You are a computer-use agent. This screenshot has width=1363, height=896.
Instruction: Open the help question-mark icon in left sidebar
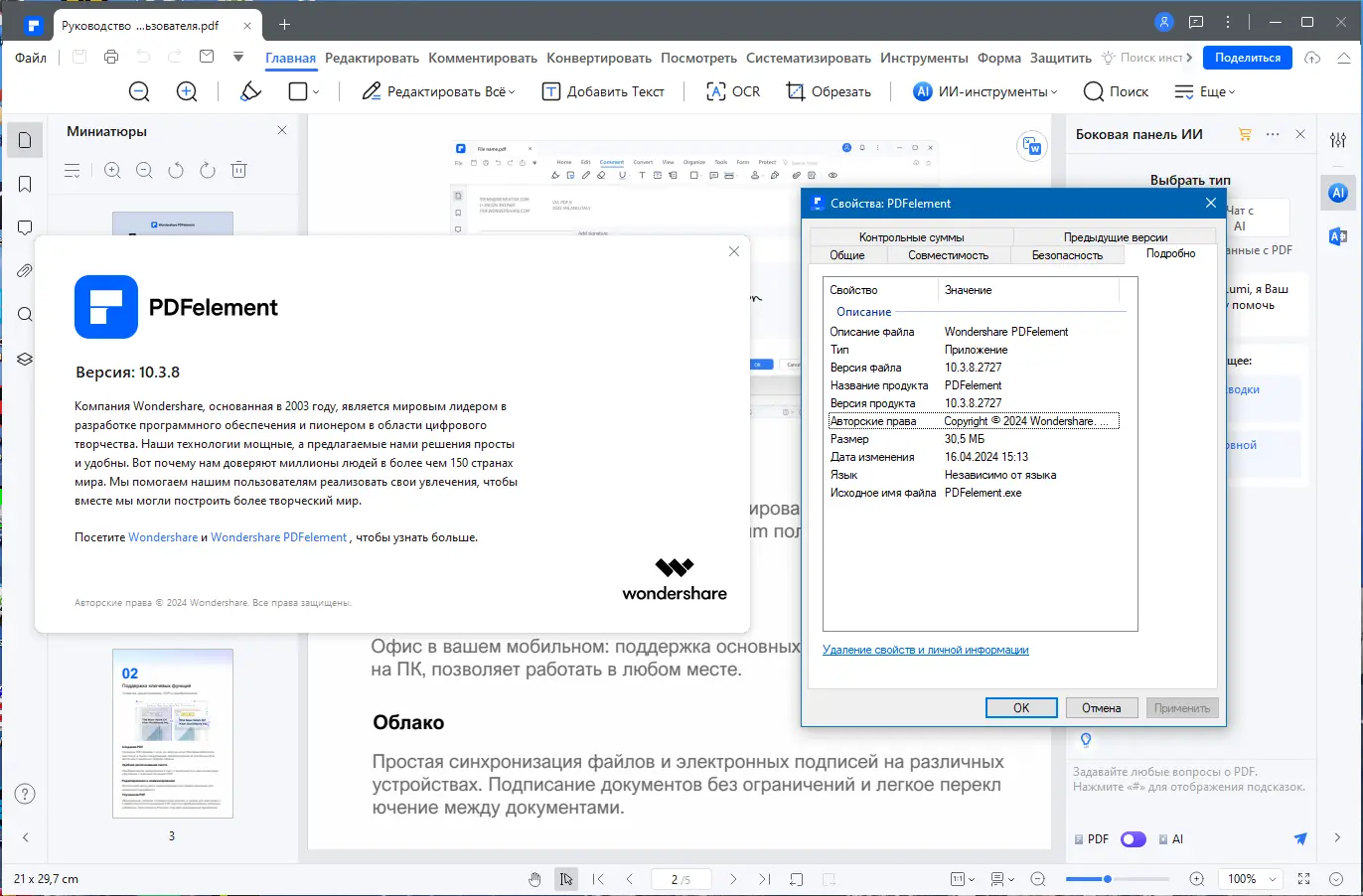coord(25,794)
